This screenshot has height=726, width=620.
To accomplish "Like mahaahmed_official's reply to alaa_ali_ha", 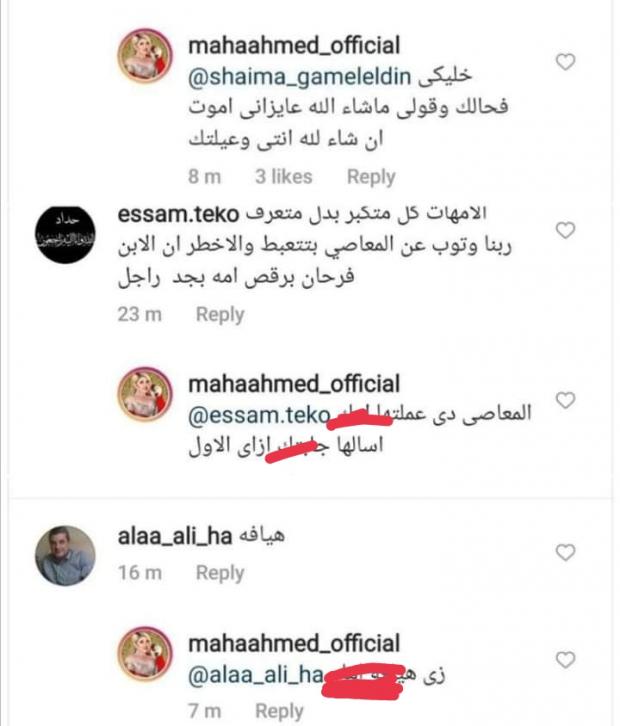I will click(x=565, y=659).
